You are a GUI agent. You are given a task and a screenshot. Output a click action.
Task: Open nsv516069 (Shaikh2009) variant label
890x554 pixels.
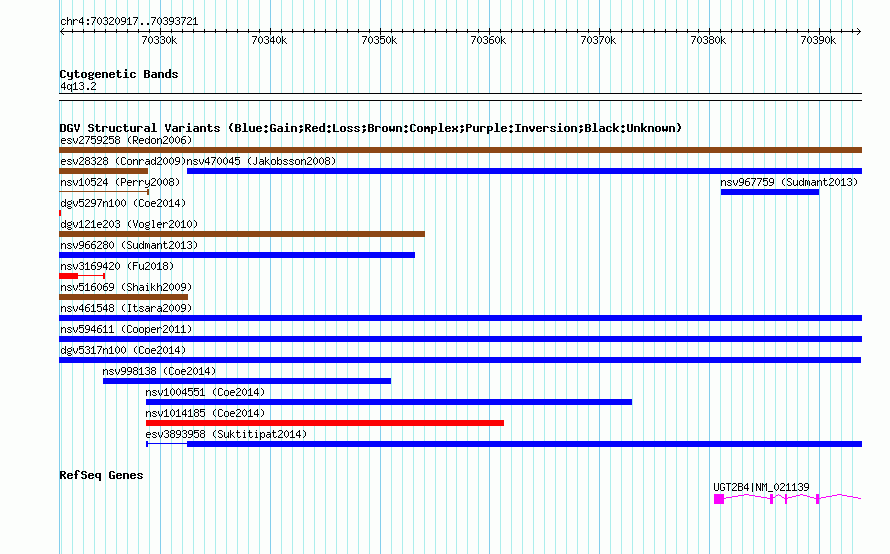pos(126,287)
